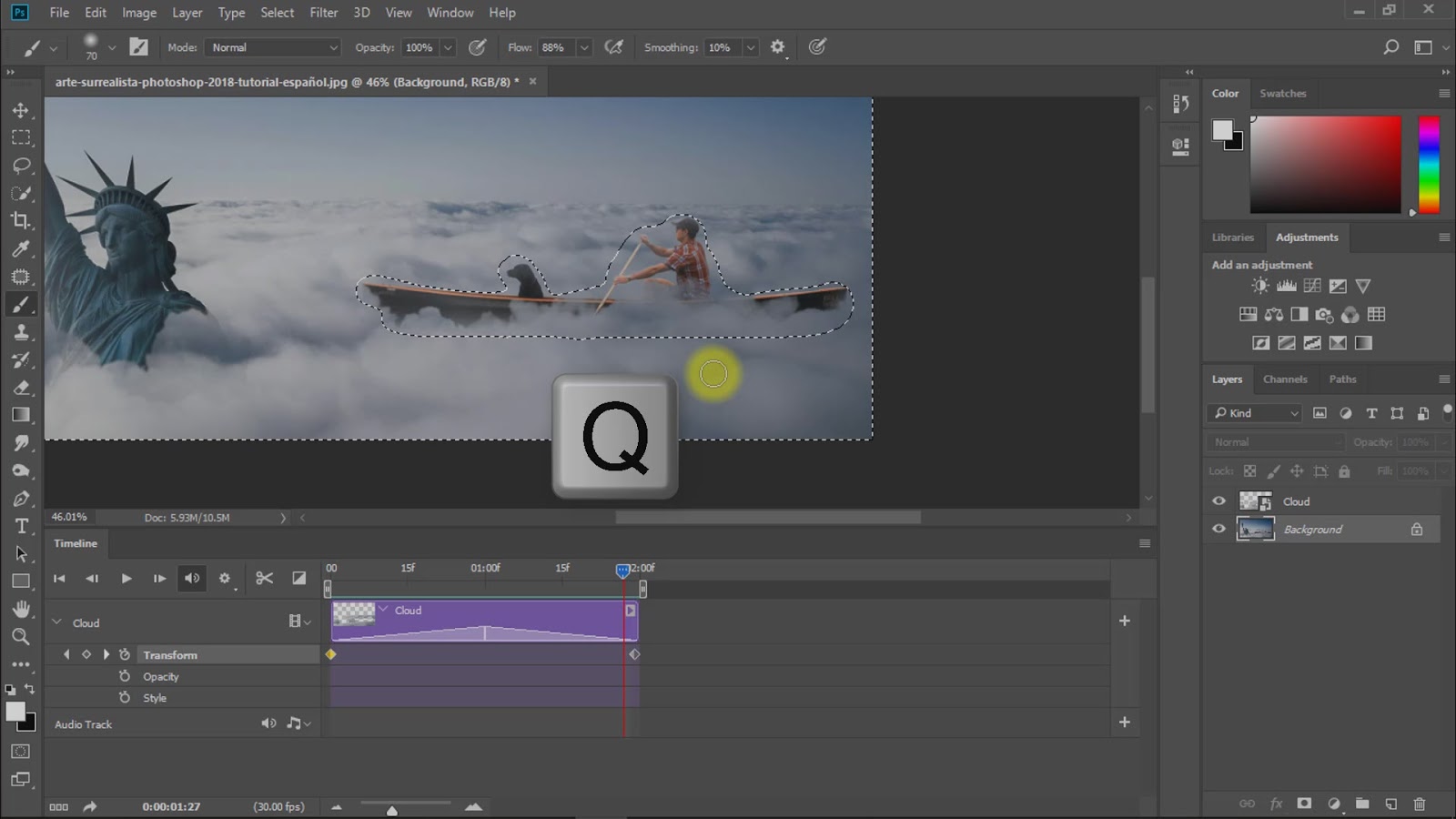1456x819 pixels.
Task: Select the Horizontal Type tool
Action: (20, 526)
